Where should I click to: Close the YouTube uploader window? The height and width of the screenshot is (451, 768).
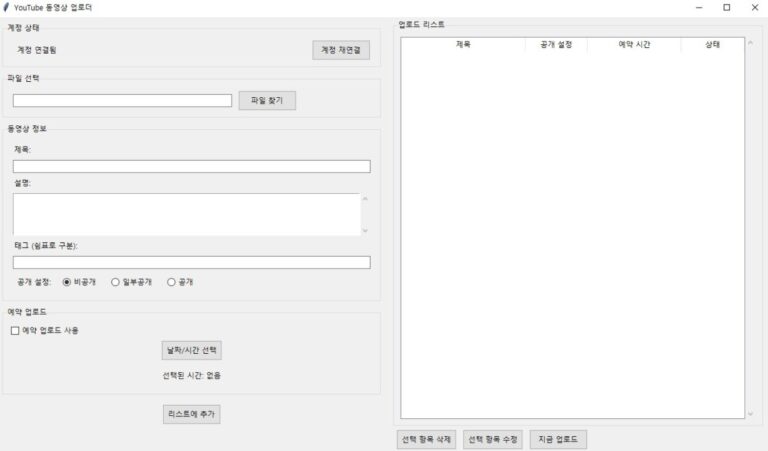(755, 7)
